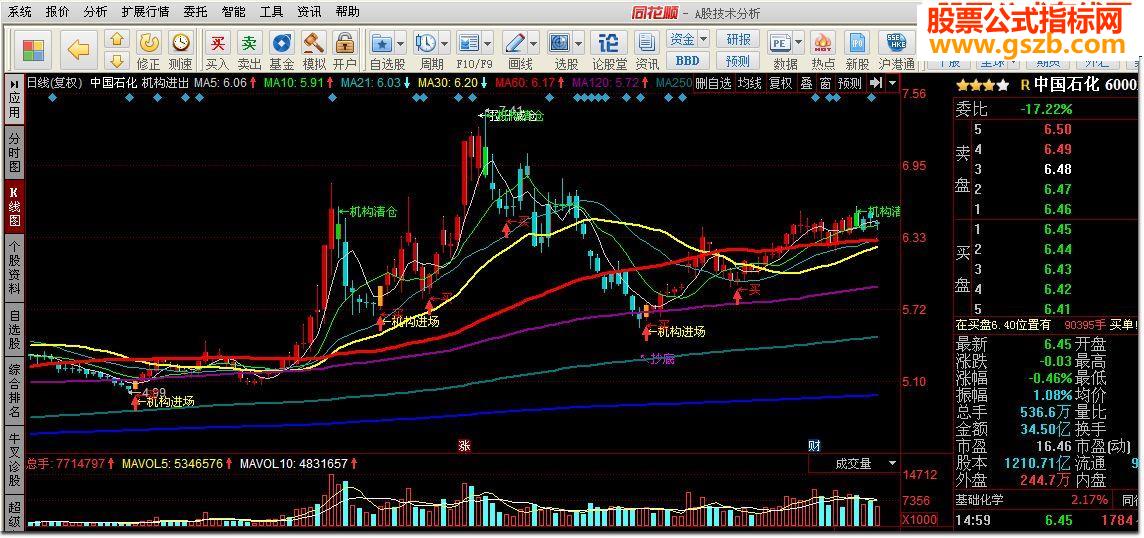
Task: Click the toolbar 预测 button below 研报
Action: tap(738, 61)
